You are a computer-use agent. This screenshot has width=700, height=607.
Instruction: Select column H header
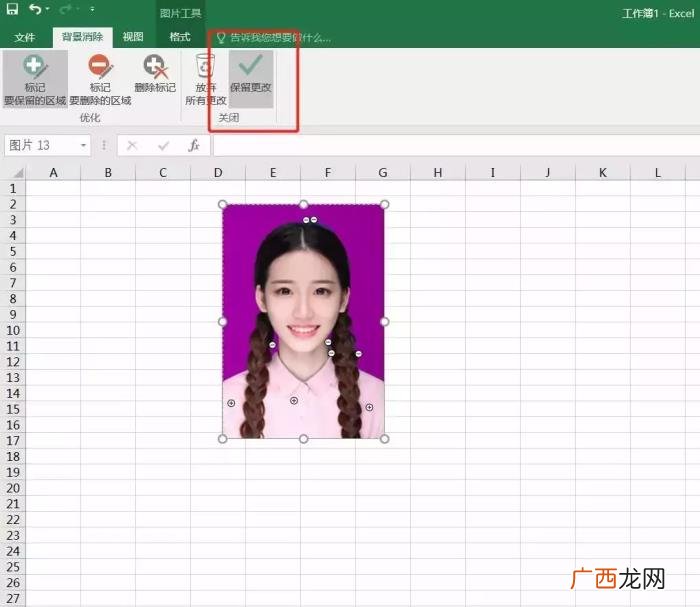pos(438,173)
